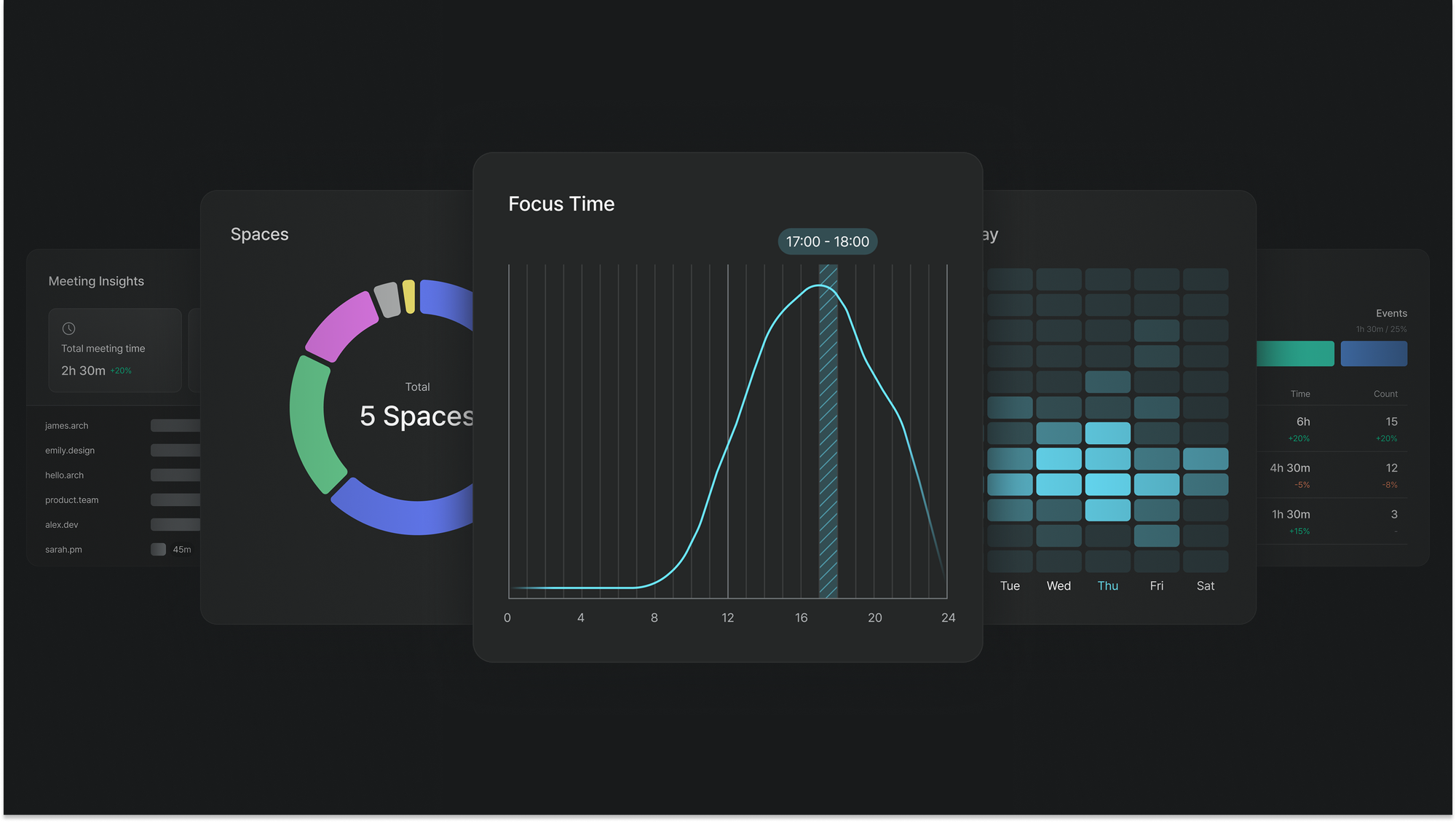Screen dimensions: 1456x822
Task: Click the blue Events progress bar
Action: (1373, 354)
